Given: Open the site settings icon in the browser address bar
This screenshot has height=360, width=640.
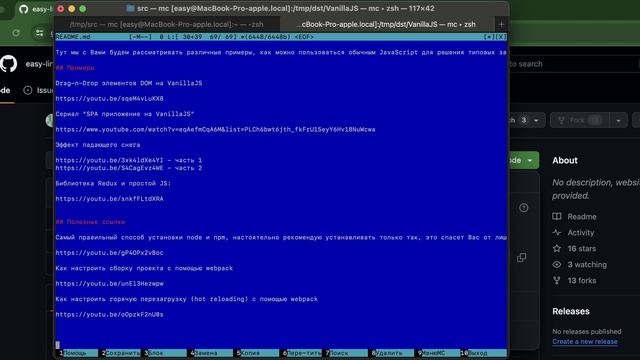Looking at the screenshot, I should point(40,33).
